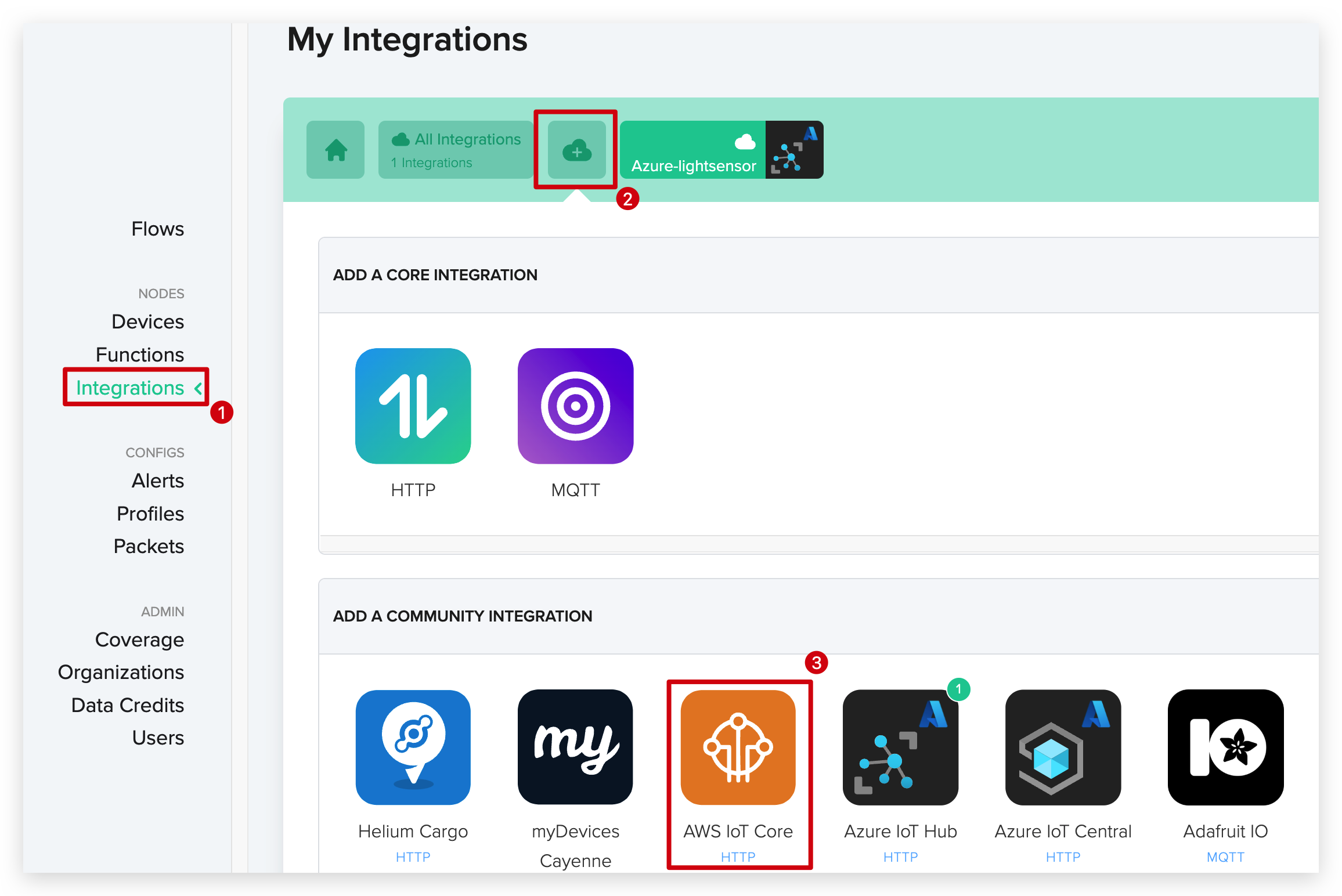
Task: Select the AWS IoT Core integration icon
Action: tap(738, 747)
